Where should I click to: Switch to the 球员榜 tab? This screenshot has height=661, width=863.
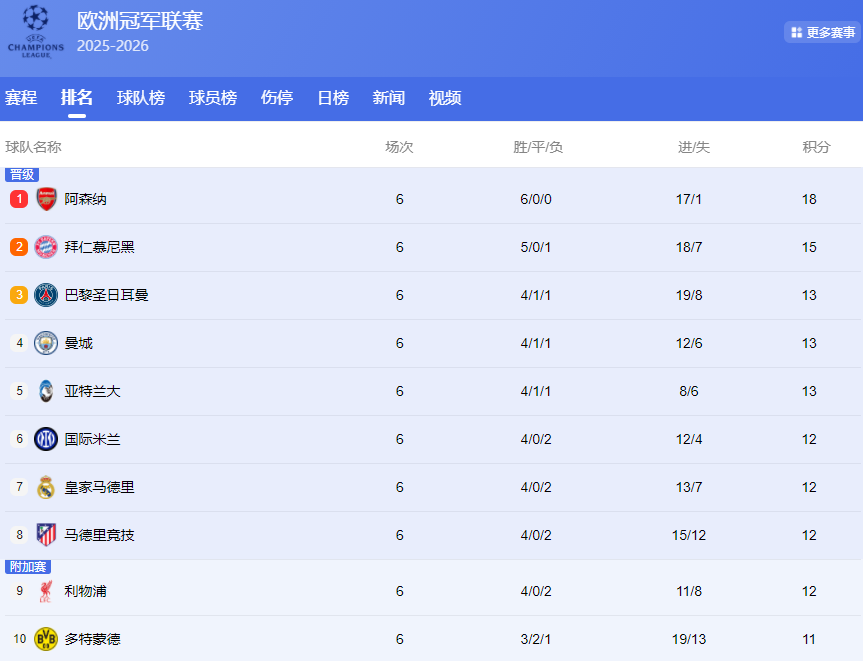coord(213,98)
